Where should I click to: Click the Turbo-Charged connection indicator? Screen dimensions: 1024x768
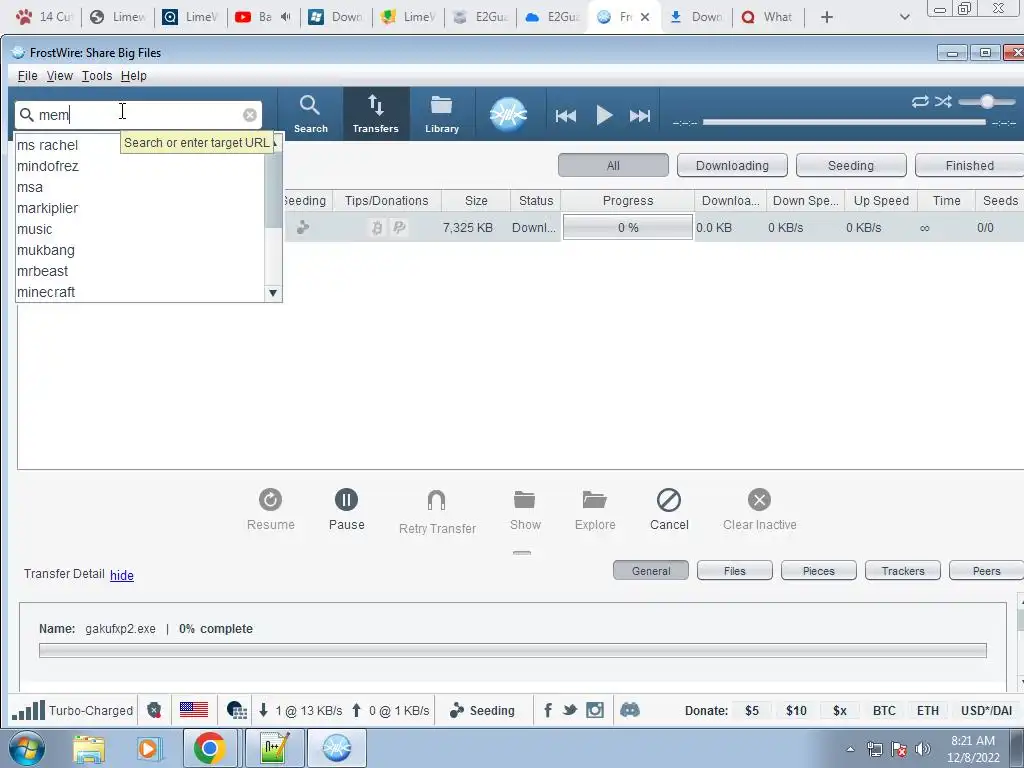(72, 711)
